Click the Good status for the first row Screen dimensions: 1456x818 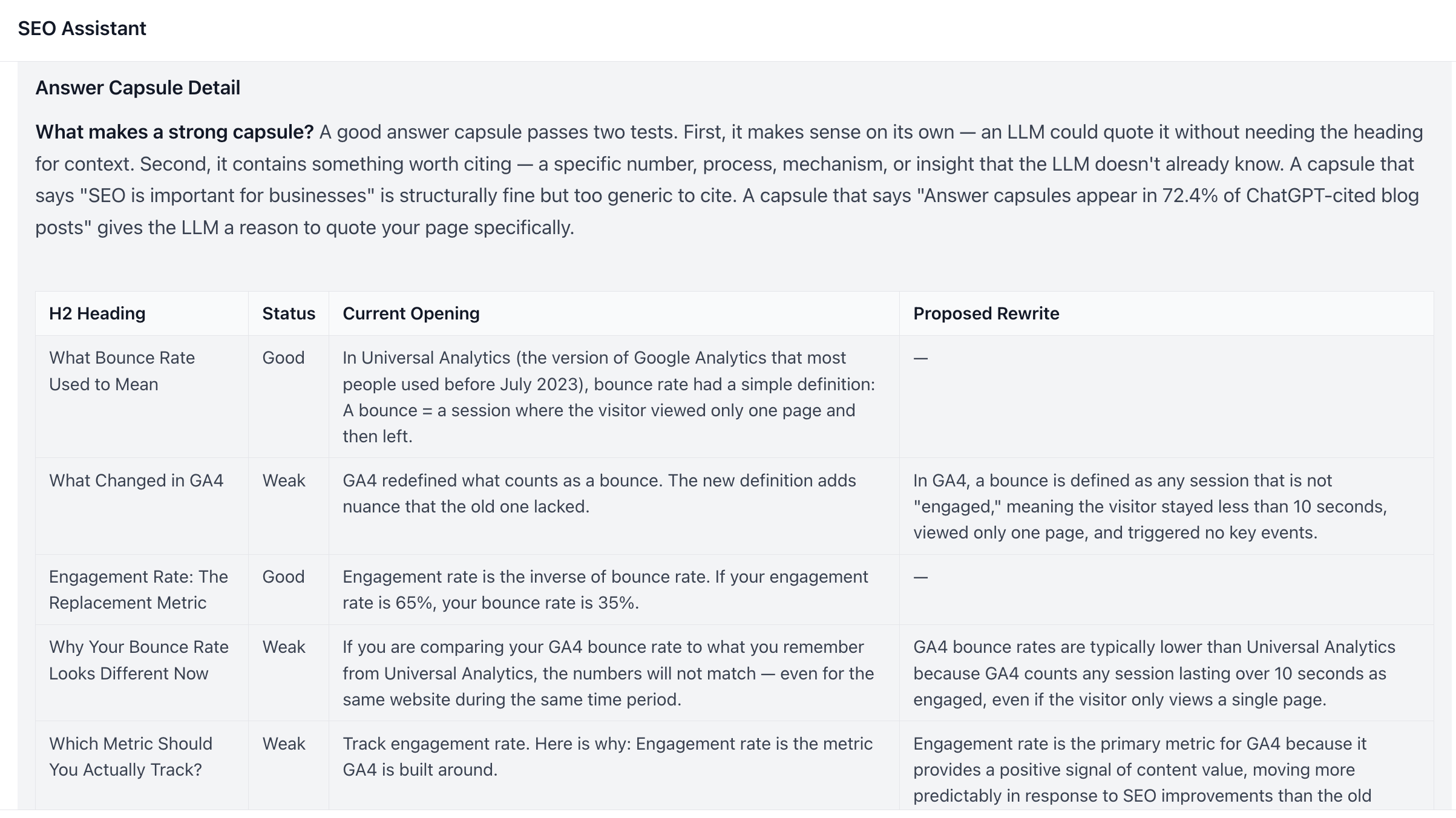coord(283,358)
